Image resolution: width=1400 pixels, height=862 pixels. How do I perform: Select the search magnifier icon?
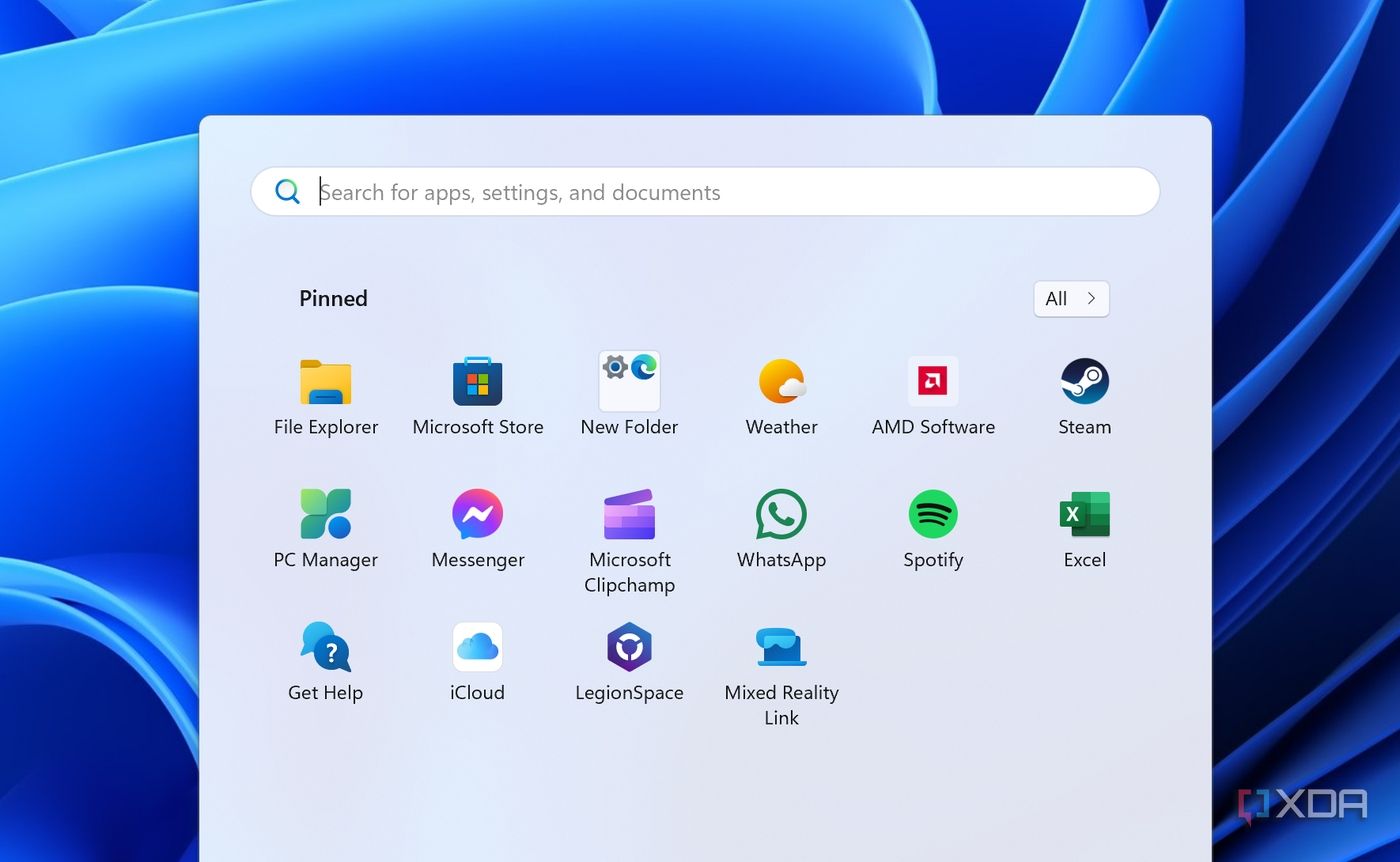pos(287,191)
